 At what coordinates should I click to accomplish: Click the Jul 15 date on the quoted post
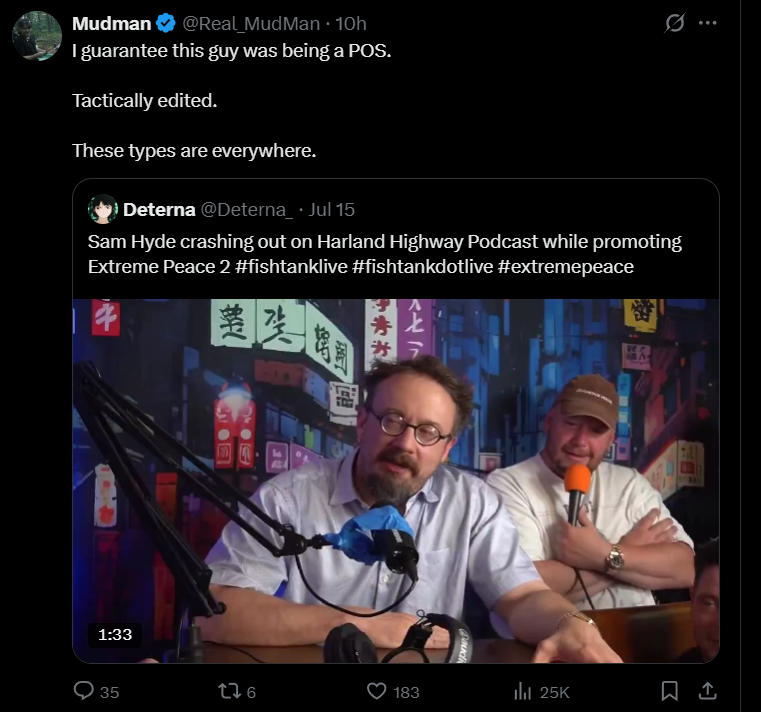[x=332, y=210]
